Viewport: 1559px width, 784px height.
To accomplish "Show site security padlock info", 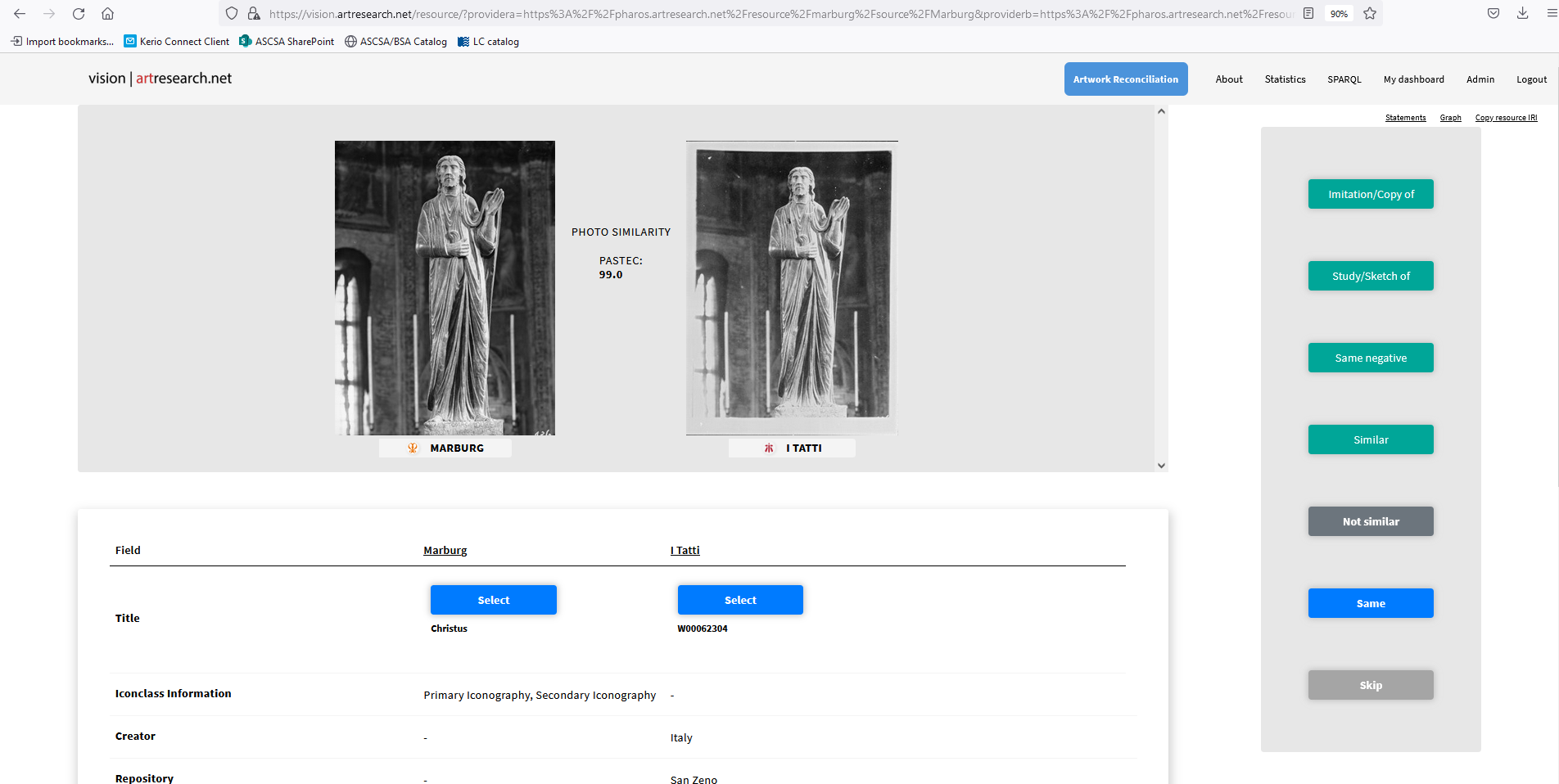I will coord(254,14).
